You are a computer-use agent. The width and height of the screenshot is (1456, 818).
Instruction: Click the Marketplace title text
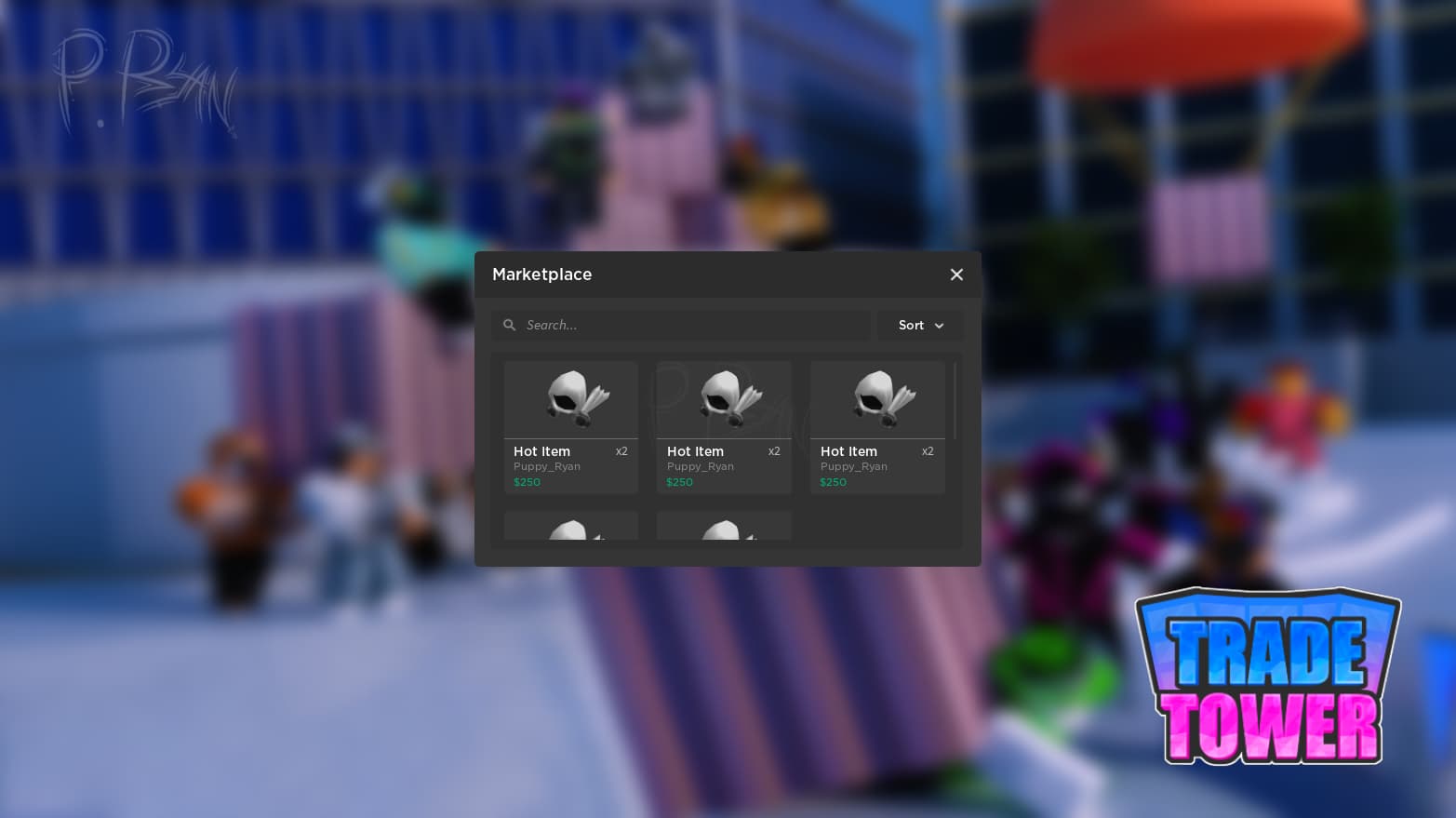coord(541,275)
